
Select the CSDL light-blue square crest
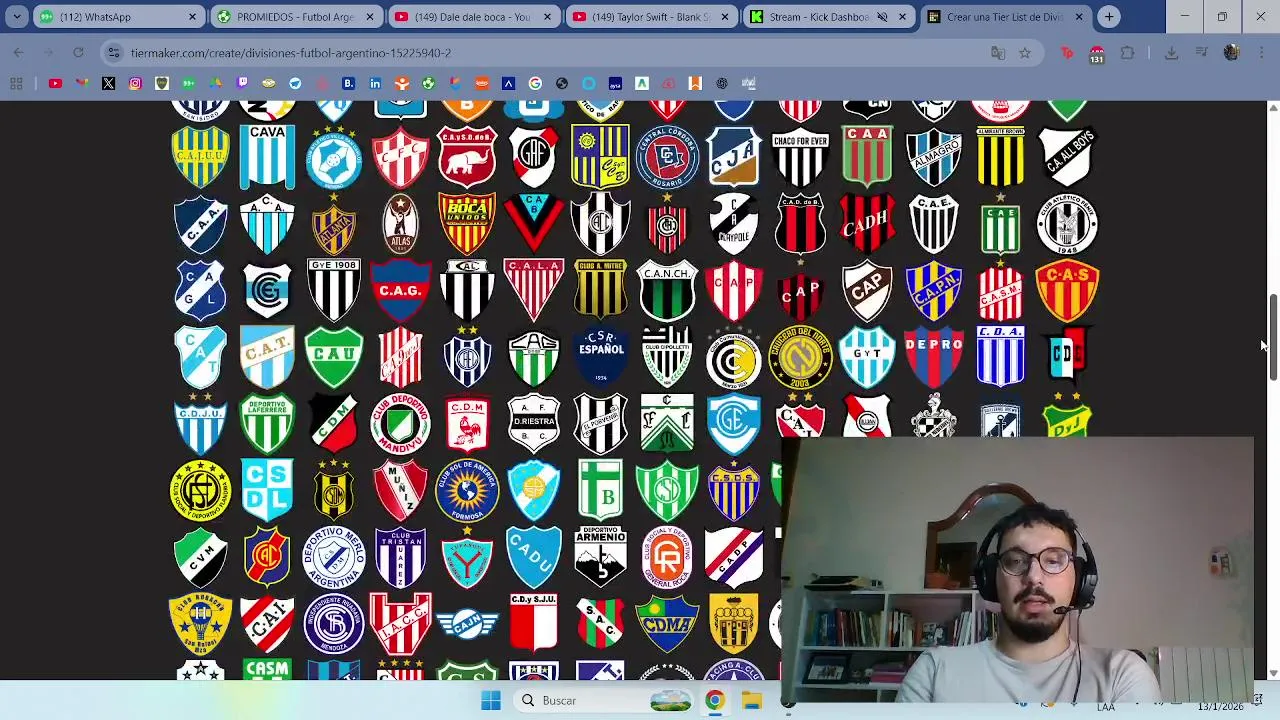267,490
